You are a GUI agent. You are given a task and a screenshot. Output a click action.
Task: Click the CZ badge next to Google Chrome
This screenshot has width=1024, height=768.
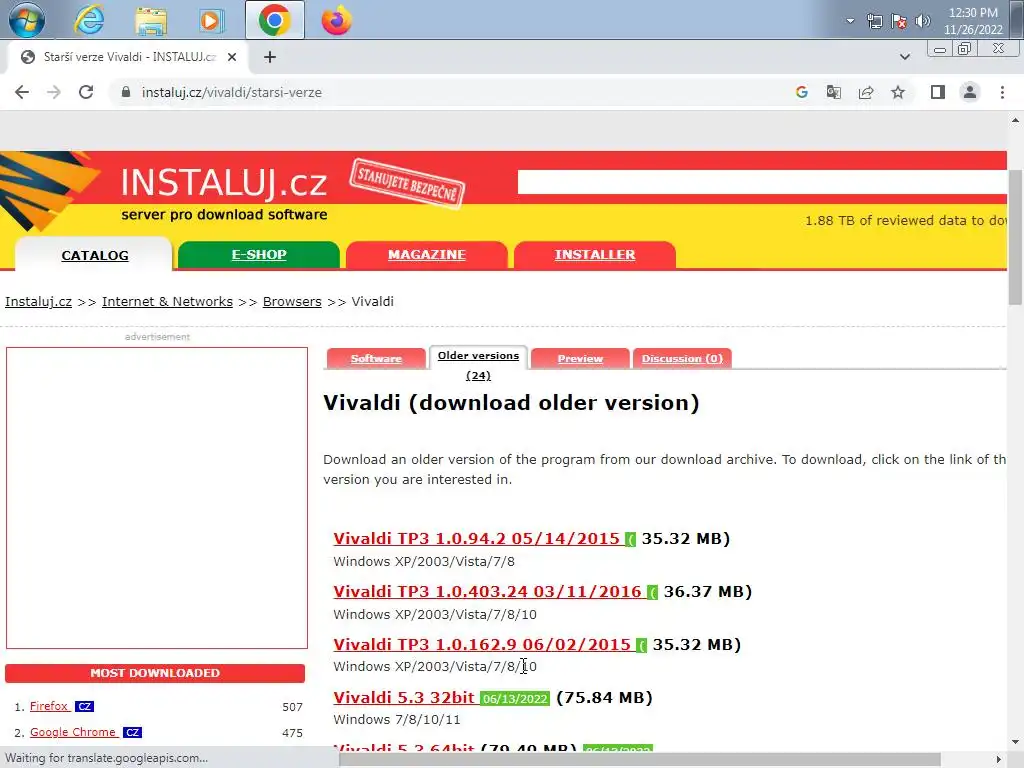click(133, 733)
